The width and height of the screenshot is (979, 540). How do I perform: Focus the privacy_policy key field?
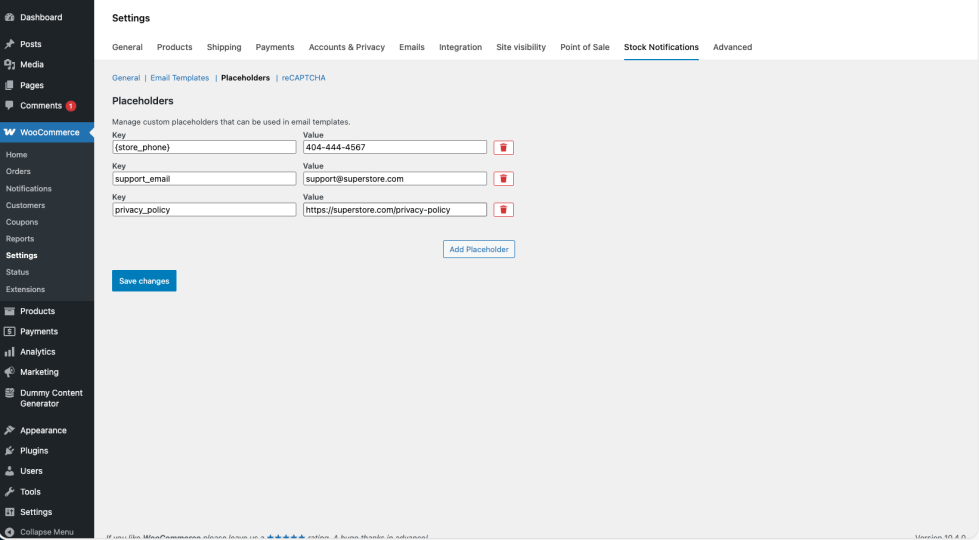[204, 210]
